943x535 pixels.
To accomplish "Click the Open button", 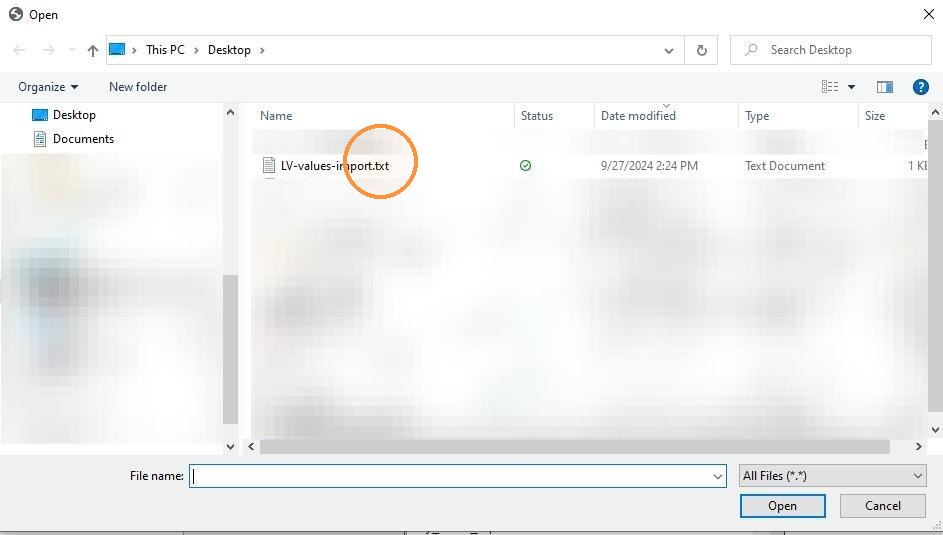I will coord(782,506).
